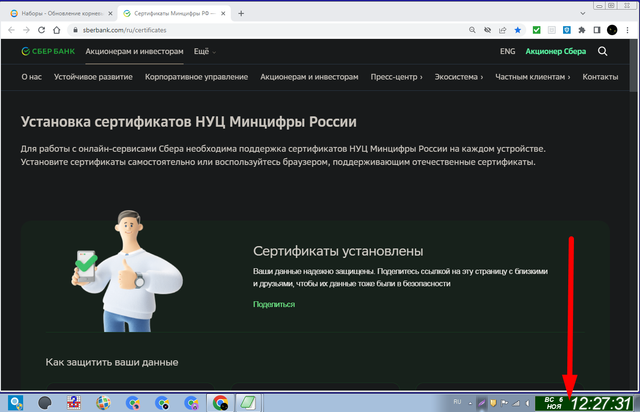Screen dimensions: 640x412
Task: Click the address bar URL field
Action: [x=269, y=30]
